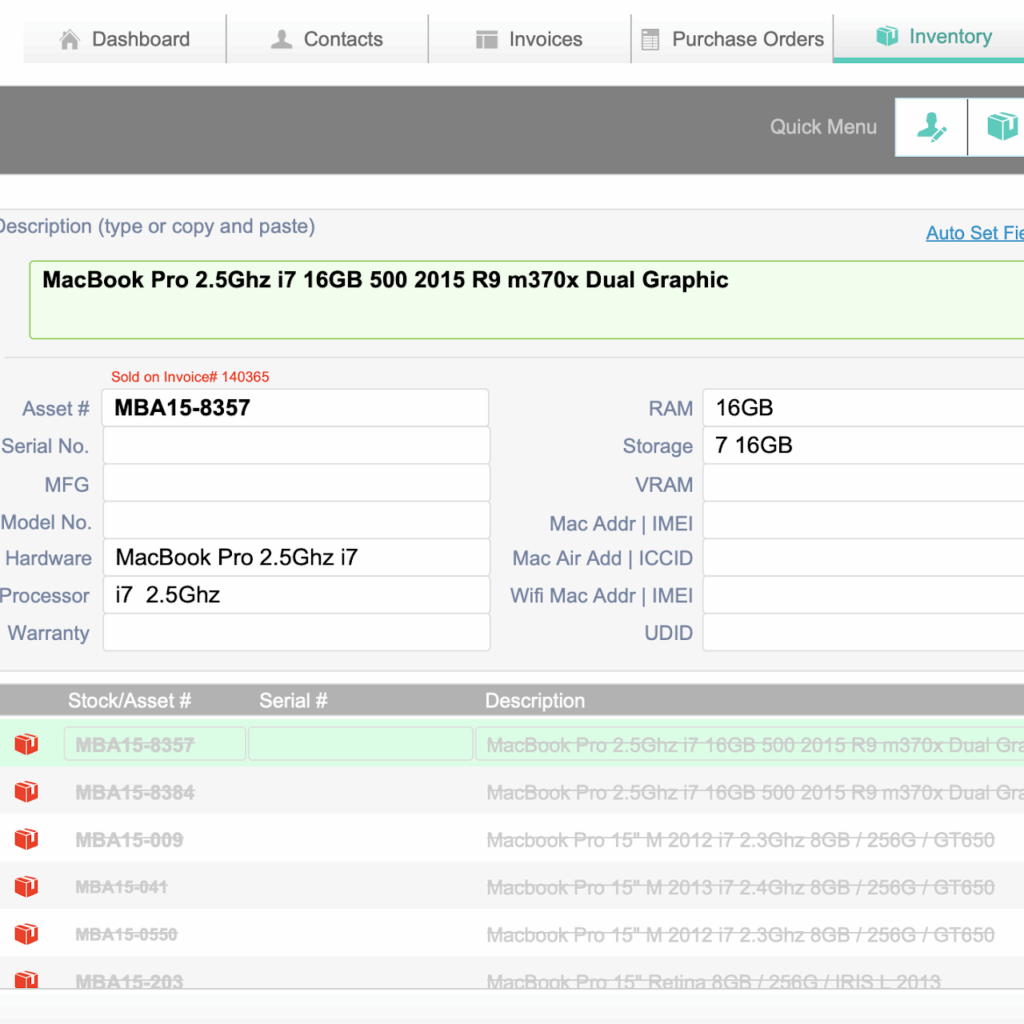Click red box icon beside MBA15-8384 row

(x=26, y=792)
